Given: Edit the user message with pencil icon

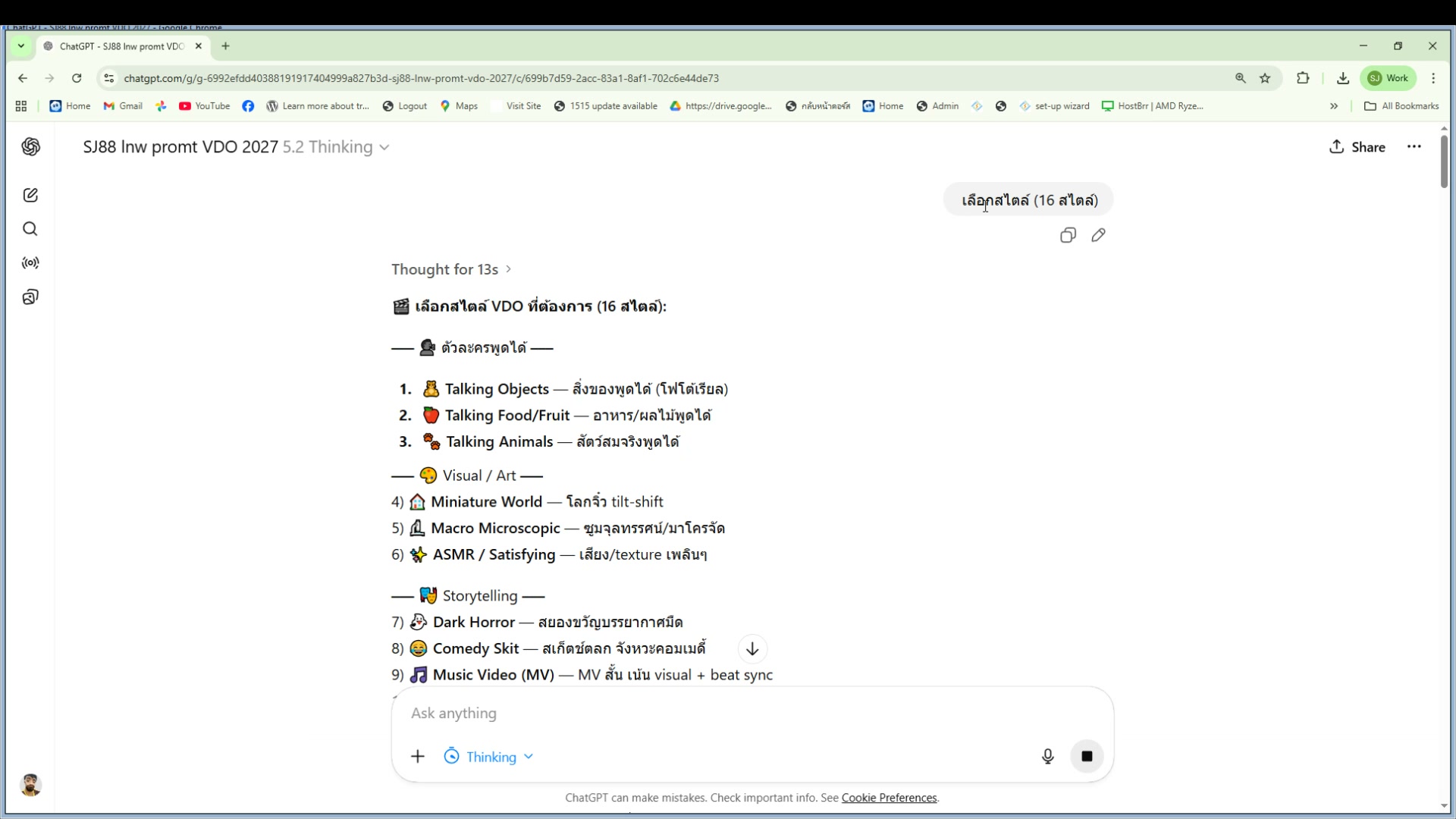Looking at the screenshot, I should (x=1098, y=235).
